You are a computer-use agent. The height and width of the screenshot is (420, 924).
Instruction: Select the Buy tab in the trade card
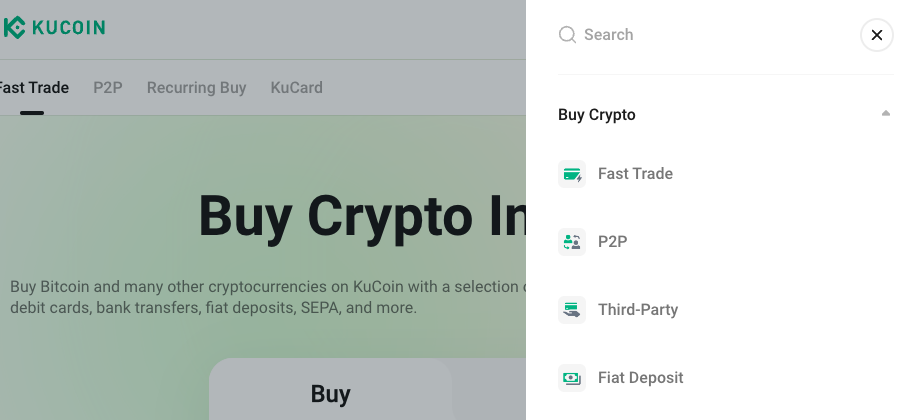pyautogui.click(x=330, y=394)
